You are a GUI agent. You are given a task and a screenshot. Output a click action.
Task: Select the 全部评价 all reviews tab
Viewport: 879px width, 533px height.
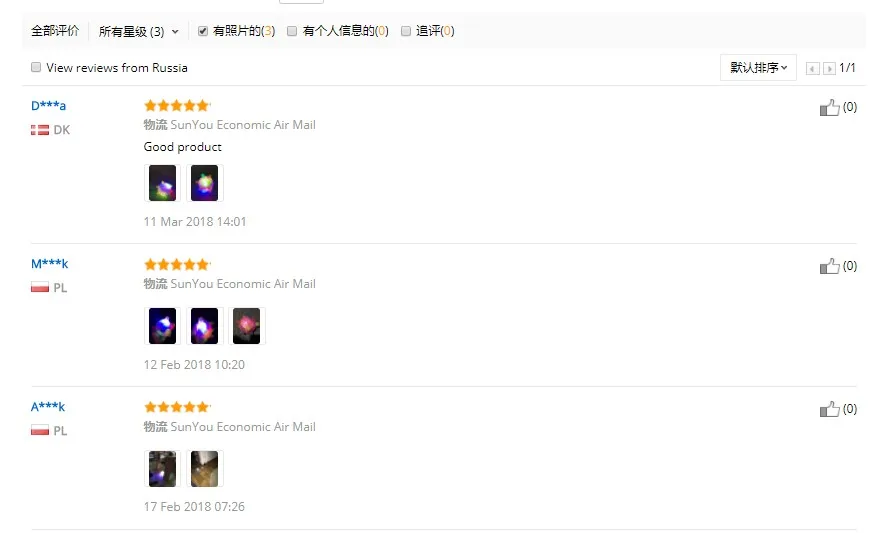(x=55, y=31)
